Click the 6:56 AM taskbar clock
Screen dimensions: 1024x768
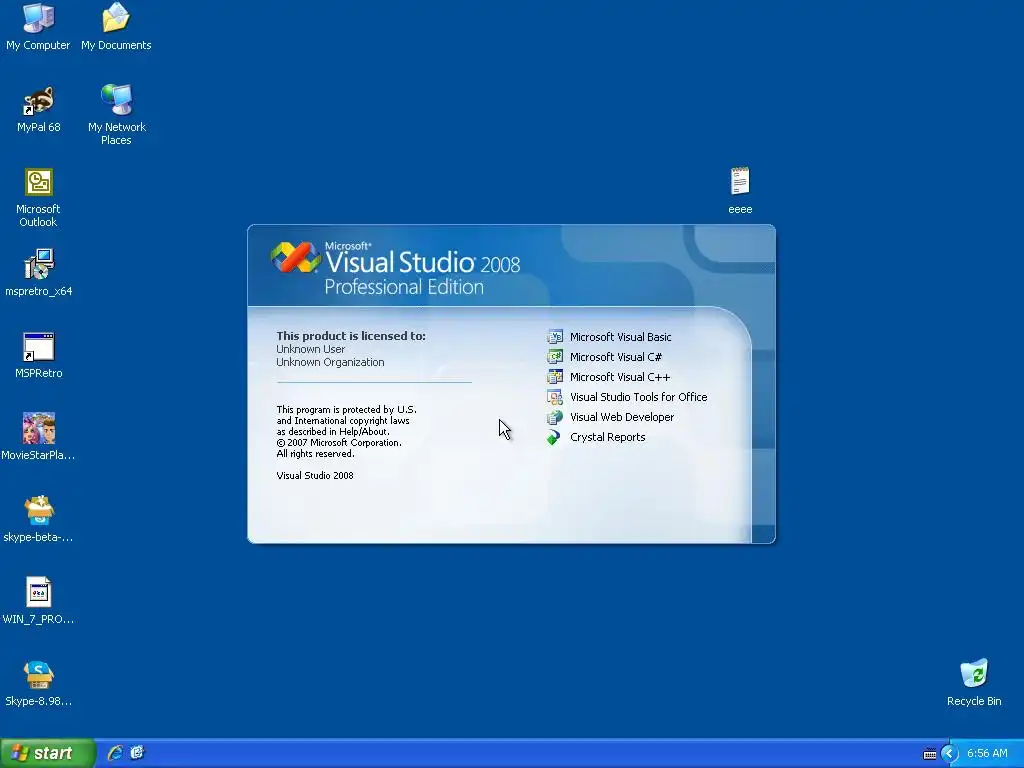[987, 754]
